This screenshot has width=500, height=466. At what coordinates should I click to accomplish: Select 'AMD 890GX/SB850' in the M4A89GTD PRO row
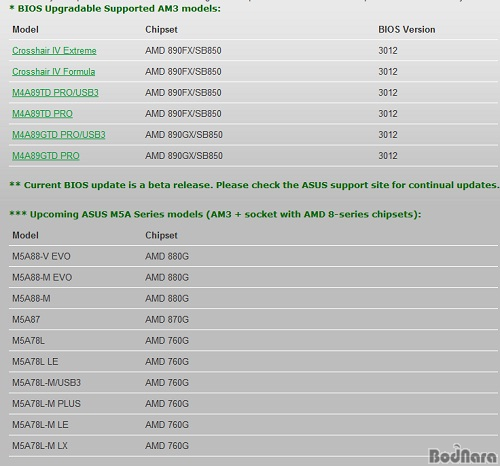(x=184, y=156)
